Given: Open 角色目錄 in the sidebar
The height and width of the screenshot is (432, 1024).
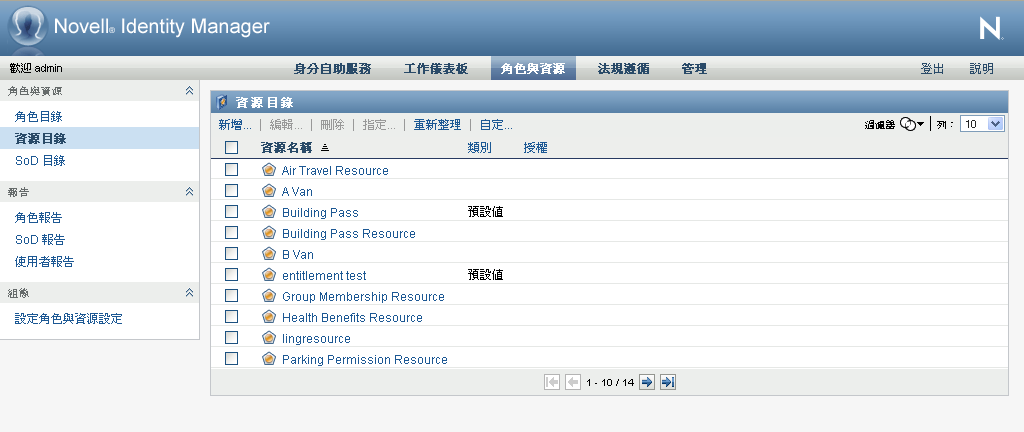Looking at the screenshot, I should (x=39, y=117).
